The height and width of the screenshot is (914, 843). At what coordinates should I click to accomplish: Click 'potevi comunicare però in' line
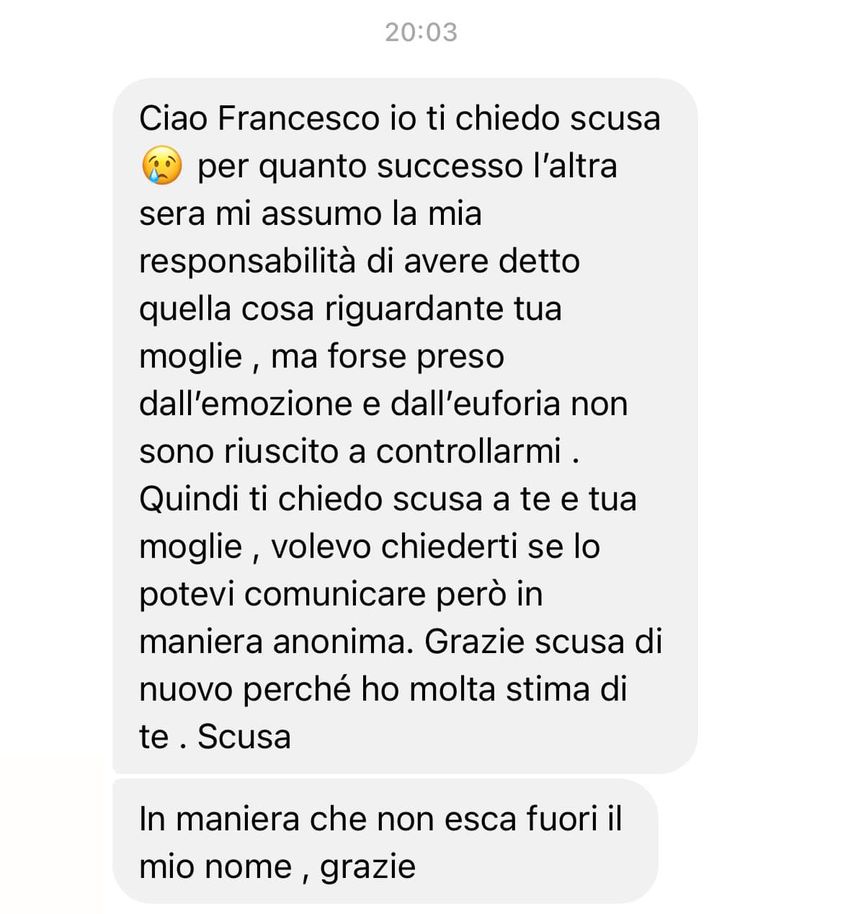(x=341, y=595)
